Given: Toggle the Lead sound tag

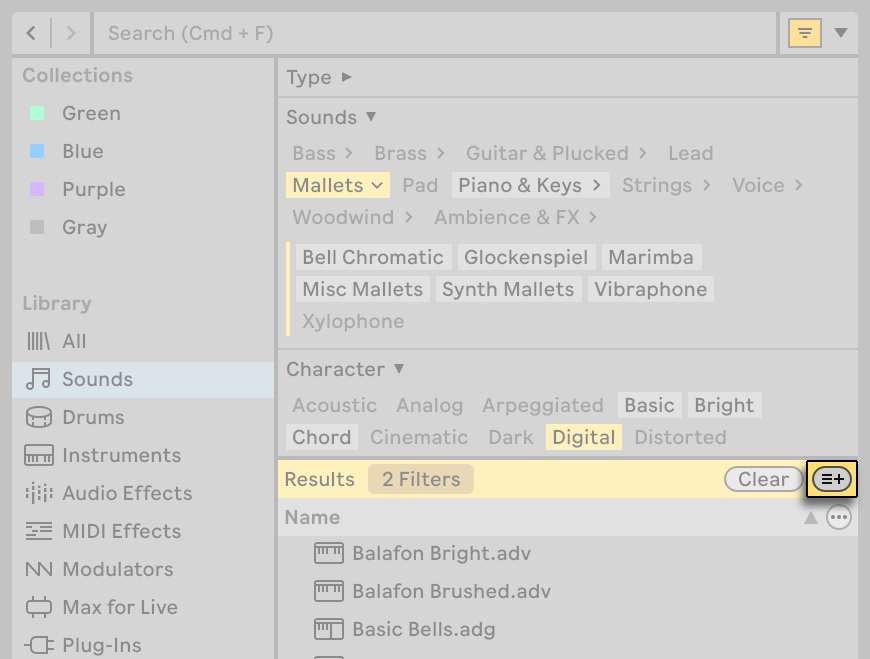Looking at the screenshot, I should tap(690, 153).
